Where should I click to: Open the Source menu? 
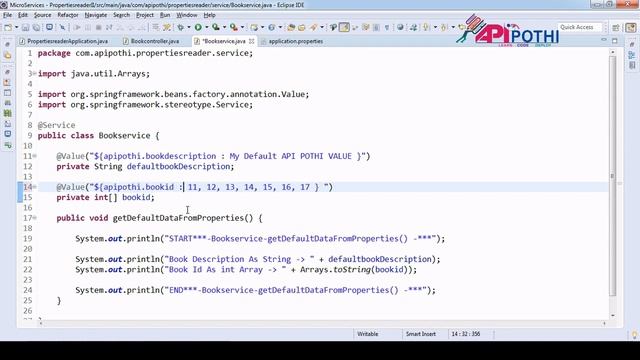pos(42,15)
